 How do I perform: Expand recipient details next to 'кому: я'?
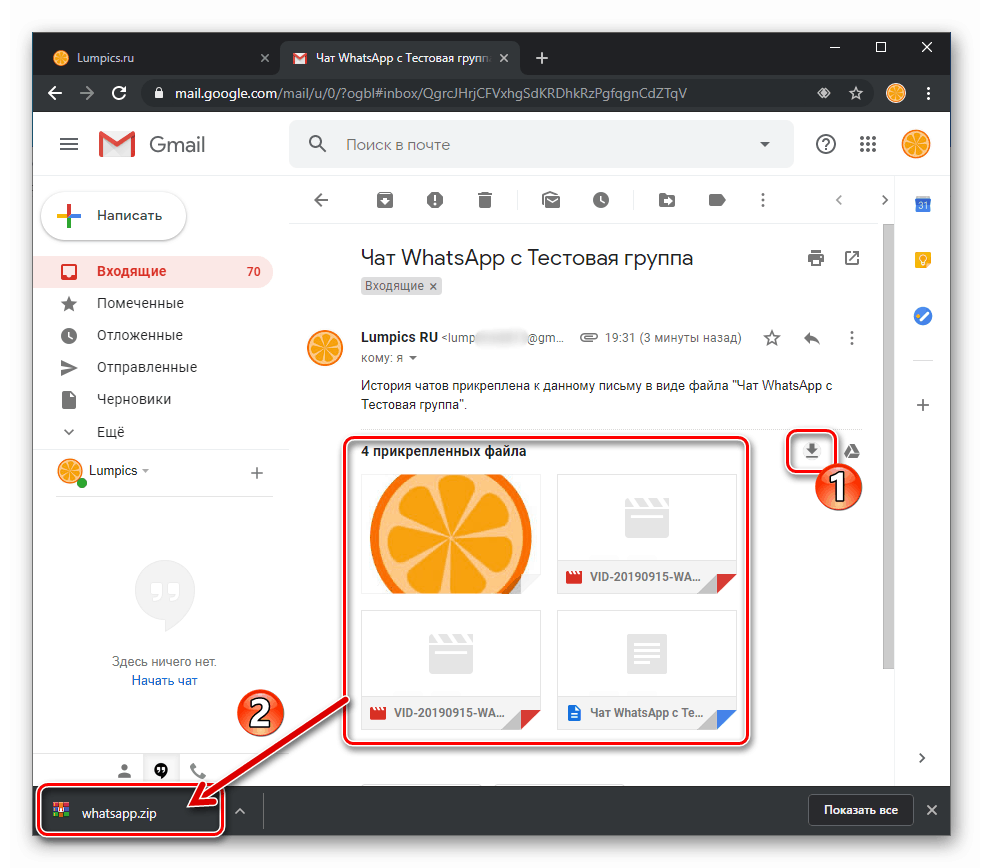[413, 358]
